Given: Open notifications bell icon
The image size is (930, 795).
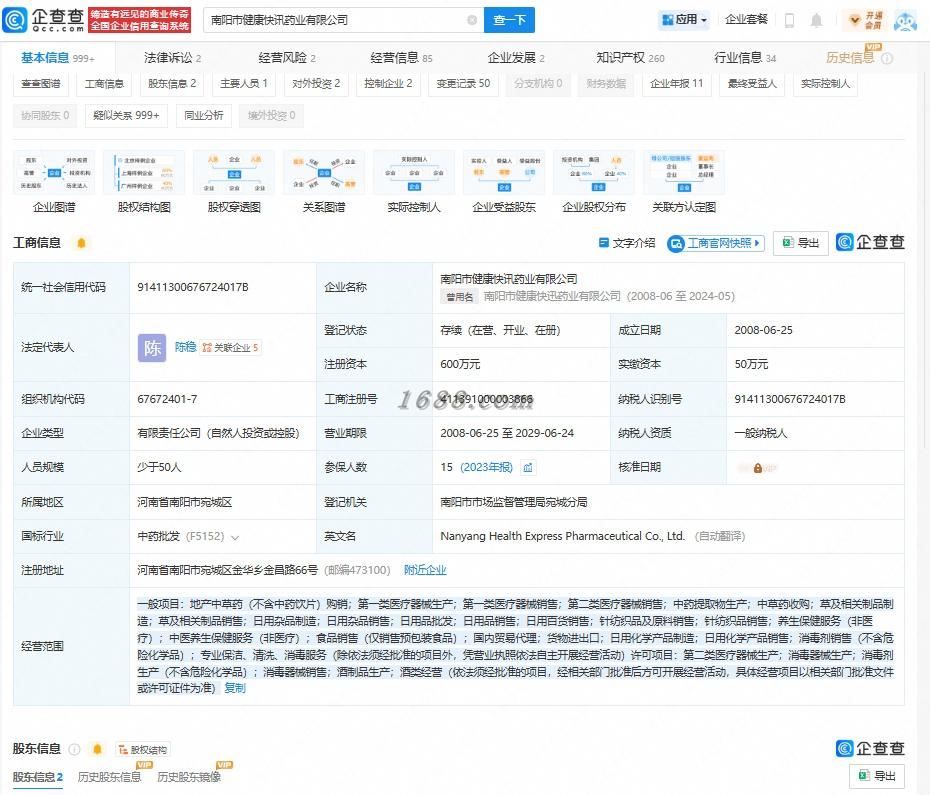Looking at the screenshot, I should 817,20.
